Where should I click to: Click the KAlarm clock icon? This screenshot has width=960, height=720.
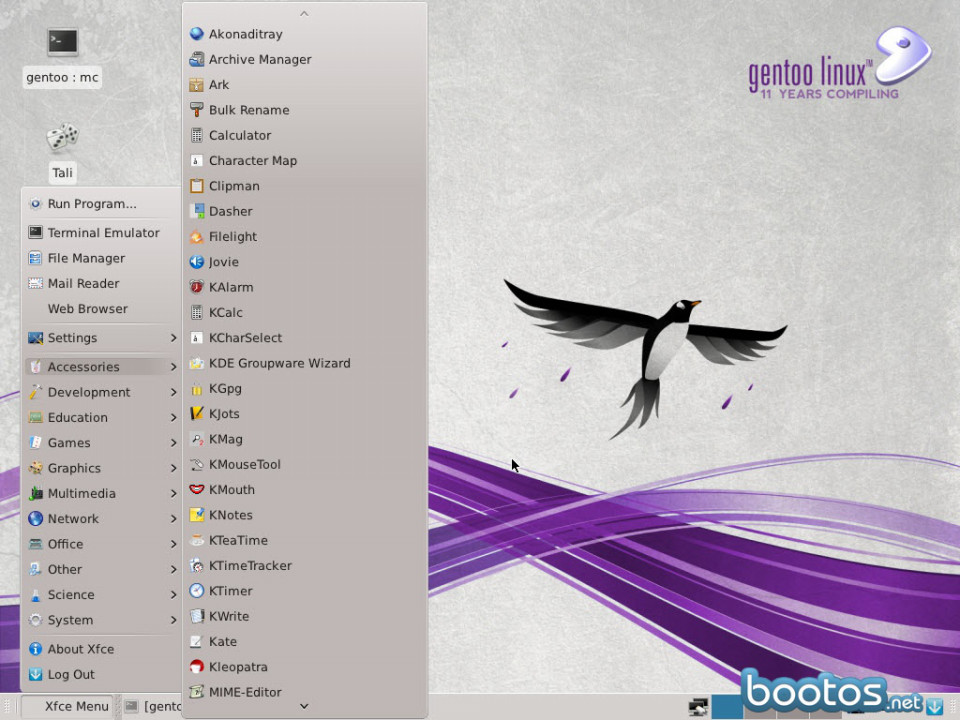(197, 287)
